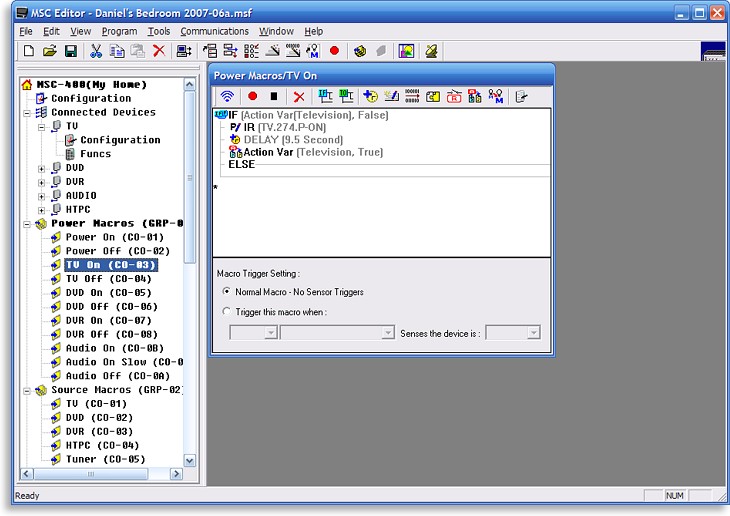The width and height of the screenshot is (730, 516).
Task: Click the add delay clock icon in macro toolbar
Action: pos(369,96)
